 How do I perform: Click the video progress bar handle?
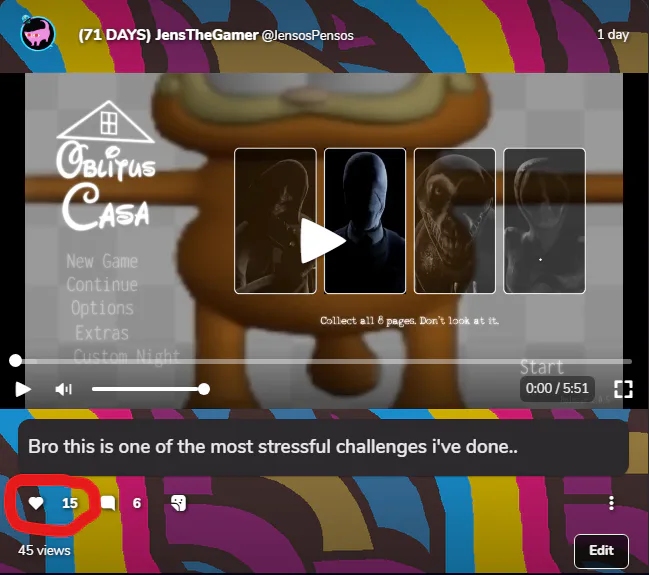pyautogui.click(x=15, y=361)
